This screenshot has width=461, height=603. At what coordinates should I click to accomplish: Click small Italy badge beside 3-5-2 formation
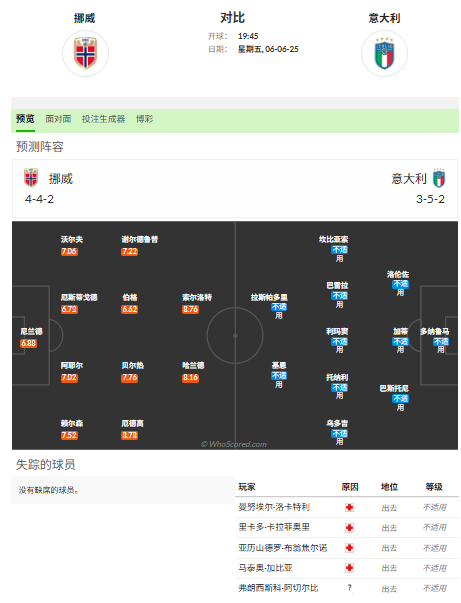tap(439, 178)
